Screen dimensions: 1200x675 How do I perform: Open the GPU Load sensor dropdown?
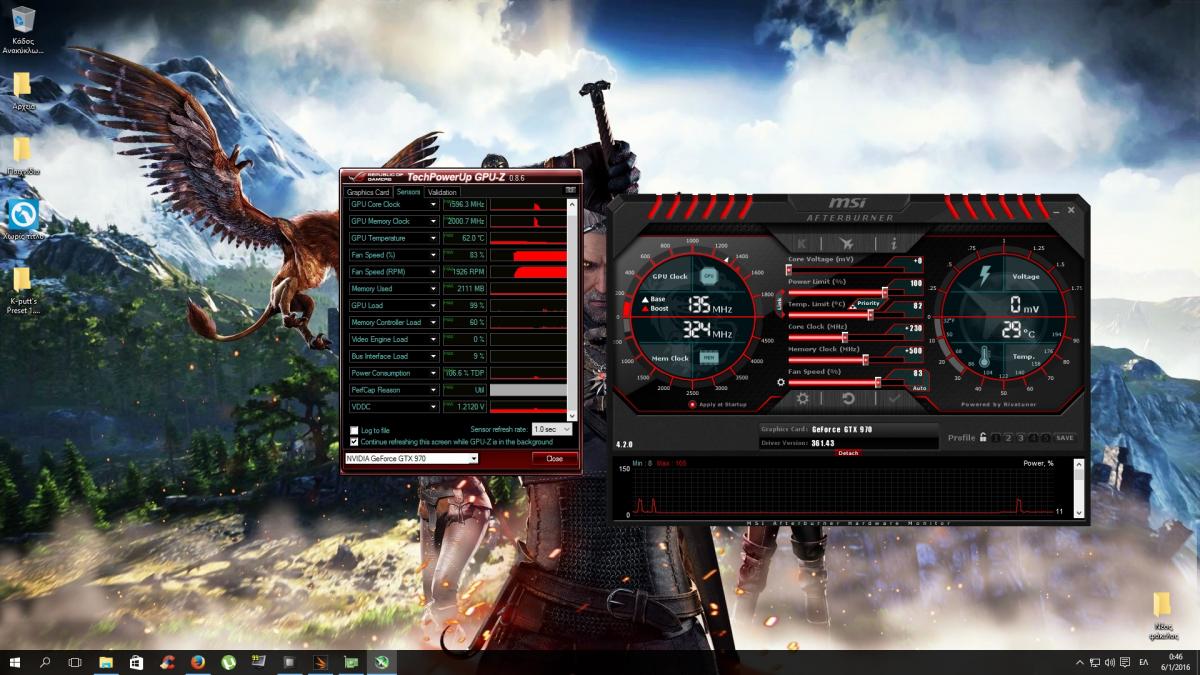tap(433, 305)
